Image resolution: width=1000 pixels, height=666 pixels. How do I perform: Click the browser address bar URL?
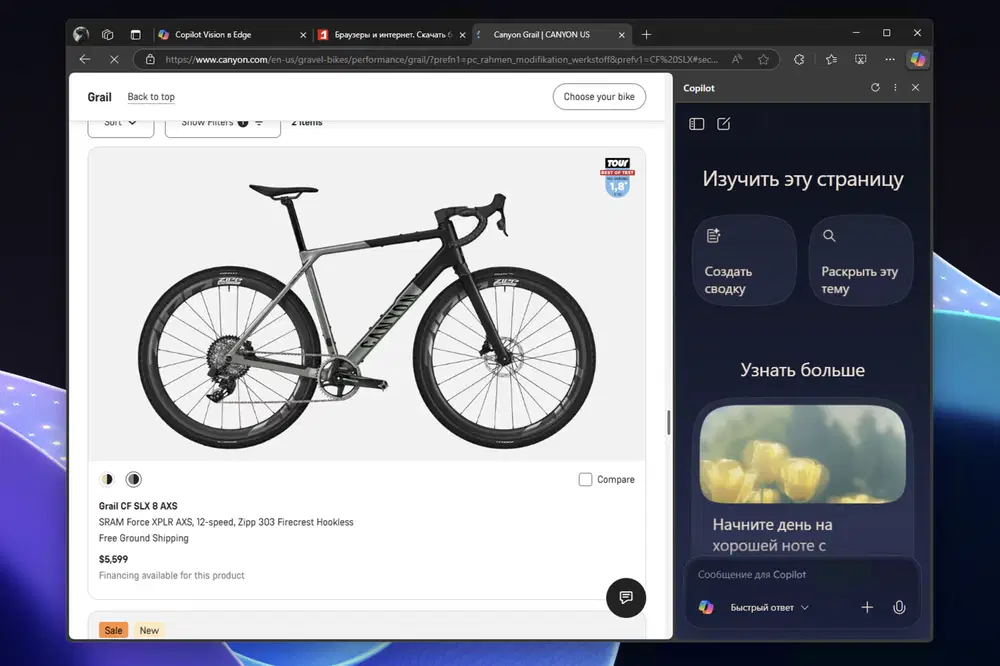(441, 59)
